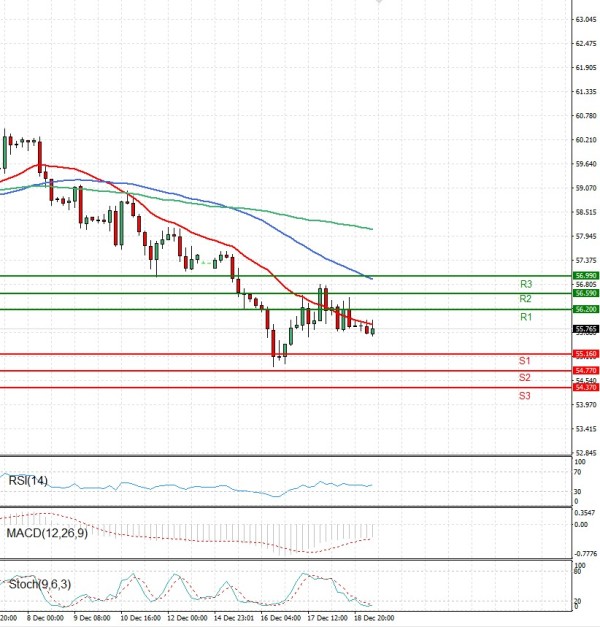600x627 pixels.
Task: Select the red 55.160 price tag
Action: 585,354
